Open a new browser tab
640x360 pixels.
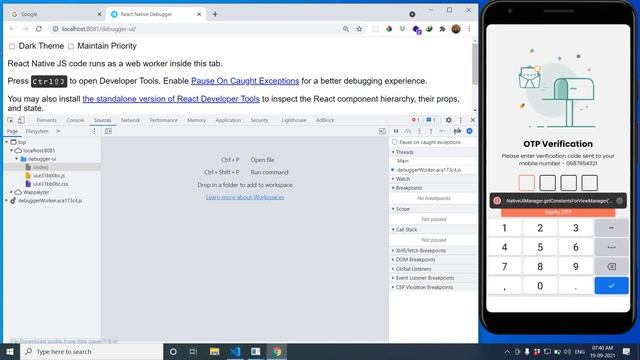click(215, 14)
